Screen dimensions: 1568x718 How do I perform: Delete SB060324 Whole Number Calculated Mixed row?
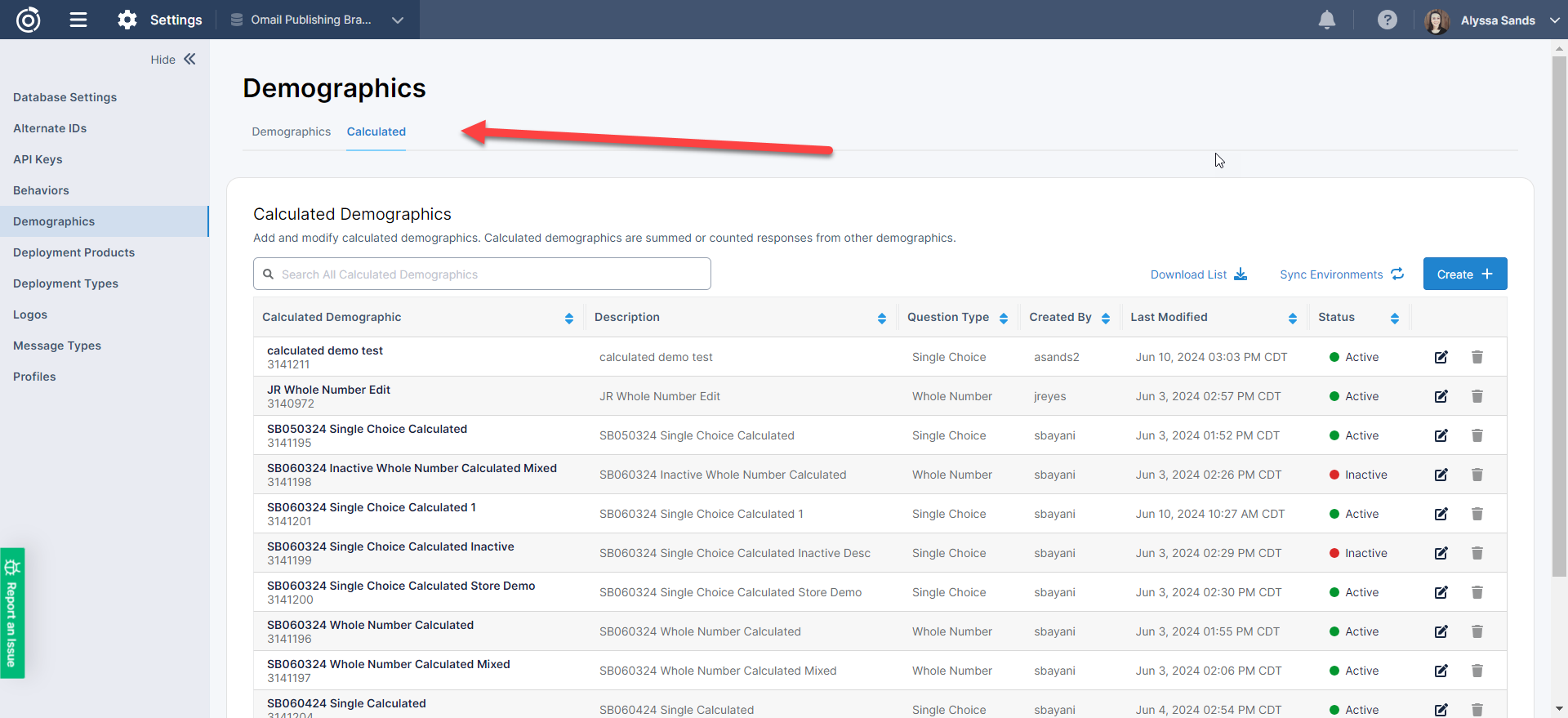pos(1477,671)
